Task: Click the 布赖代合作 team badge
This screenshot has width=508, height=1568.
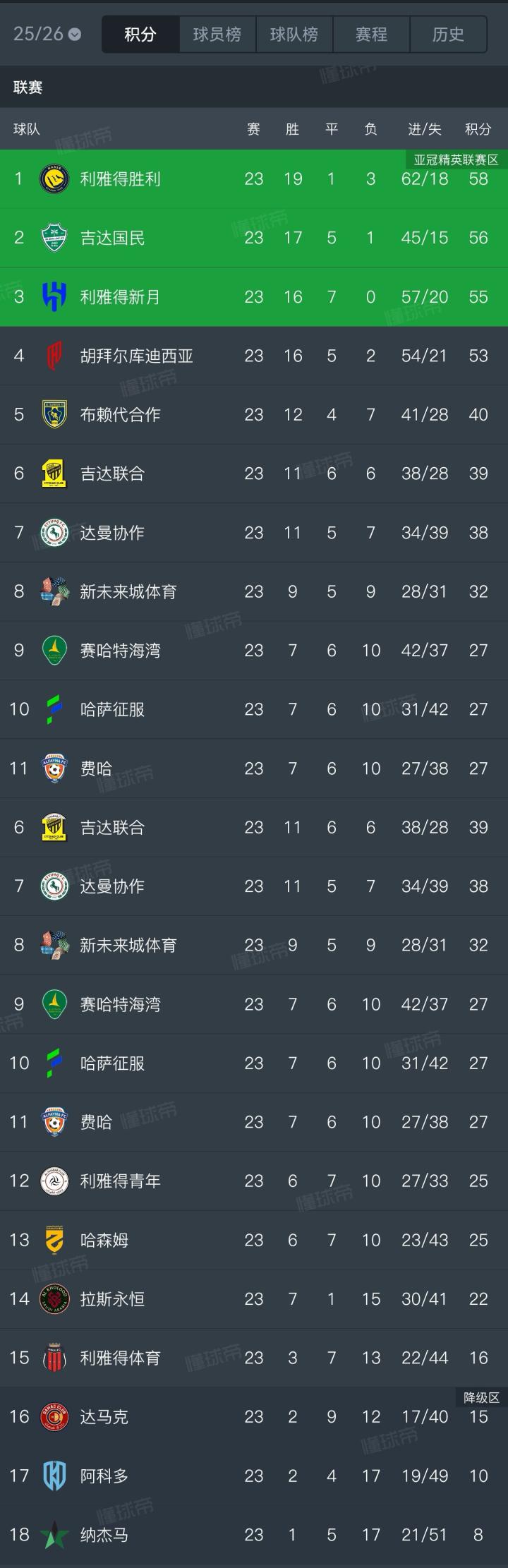Action: tap(54, 414)
